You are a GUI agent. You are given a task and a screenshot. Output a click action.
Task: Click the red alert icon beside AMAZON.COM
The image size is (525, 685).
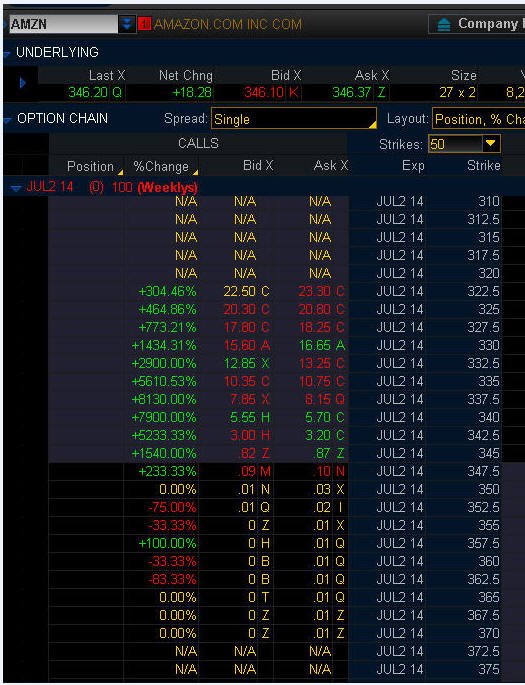pyautogui.click(x=144, y=24)
